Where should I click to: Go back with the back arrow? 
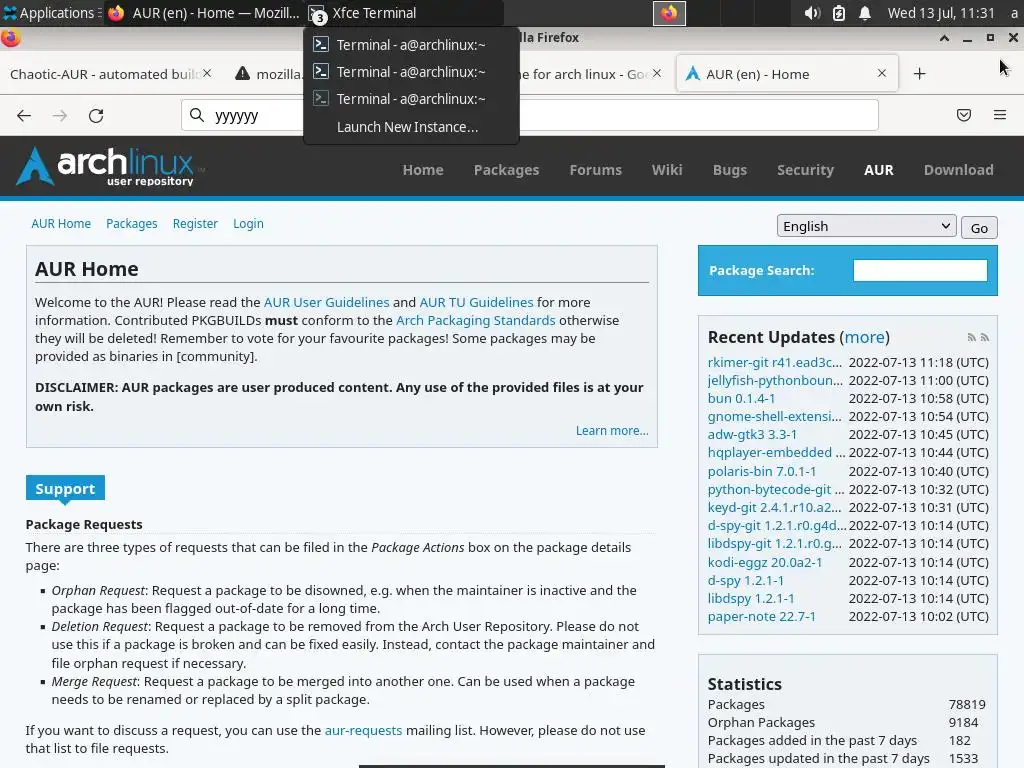point(24,116)
